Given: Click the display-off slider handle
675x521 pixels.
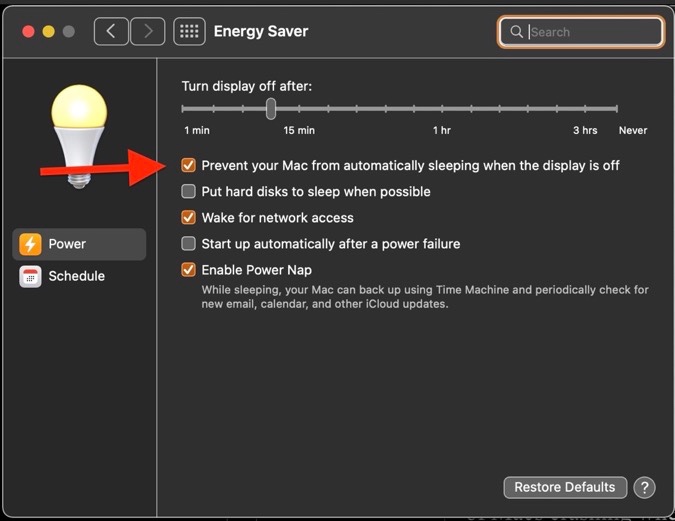Looking at the screenshot, I should click(x=271, y=109).
